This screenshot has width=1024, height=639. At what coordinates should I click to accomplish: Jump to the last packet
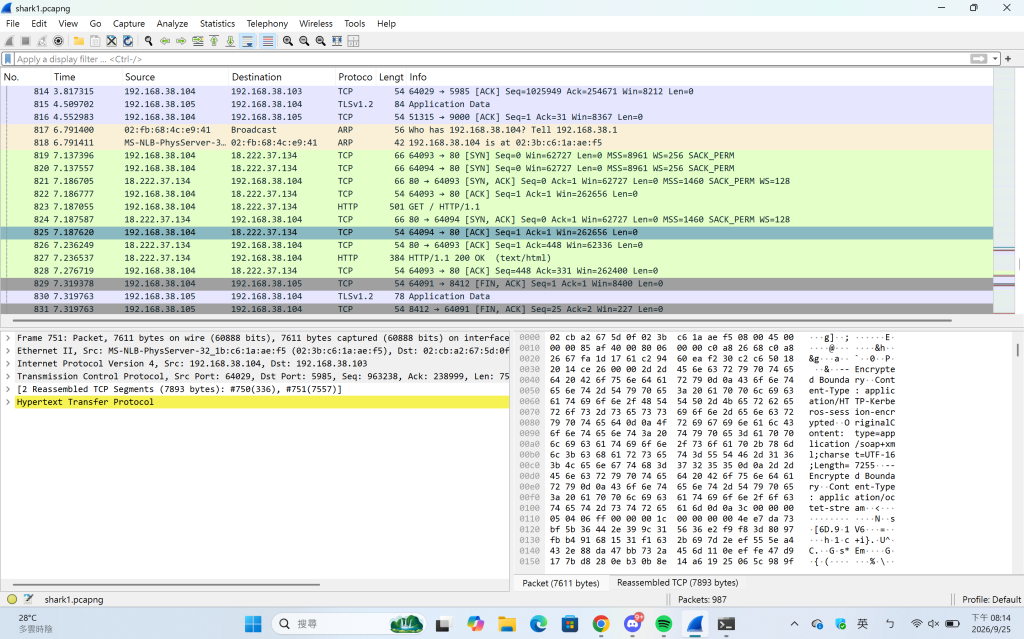point(231,41)
